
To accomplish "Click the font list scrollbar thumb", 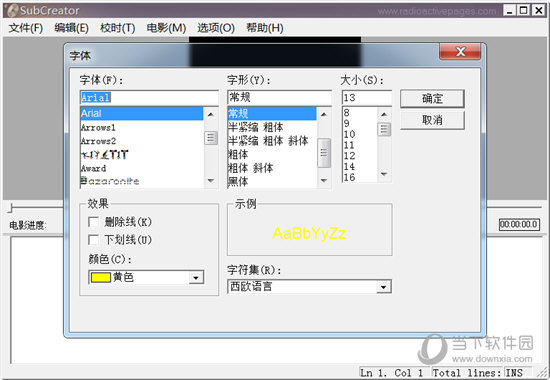I will point(211,138).
